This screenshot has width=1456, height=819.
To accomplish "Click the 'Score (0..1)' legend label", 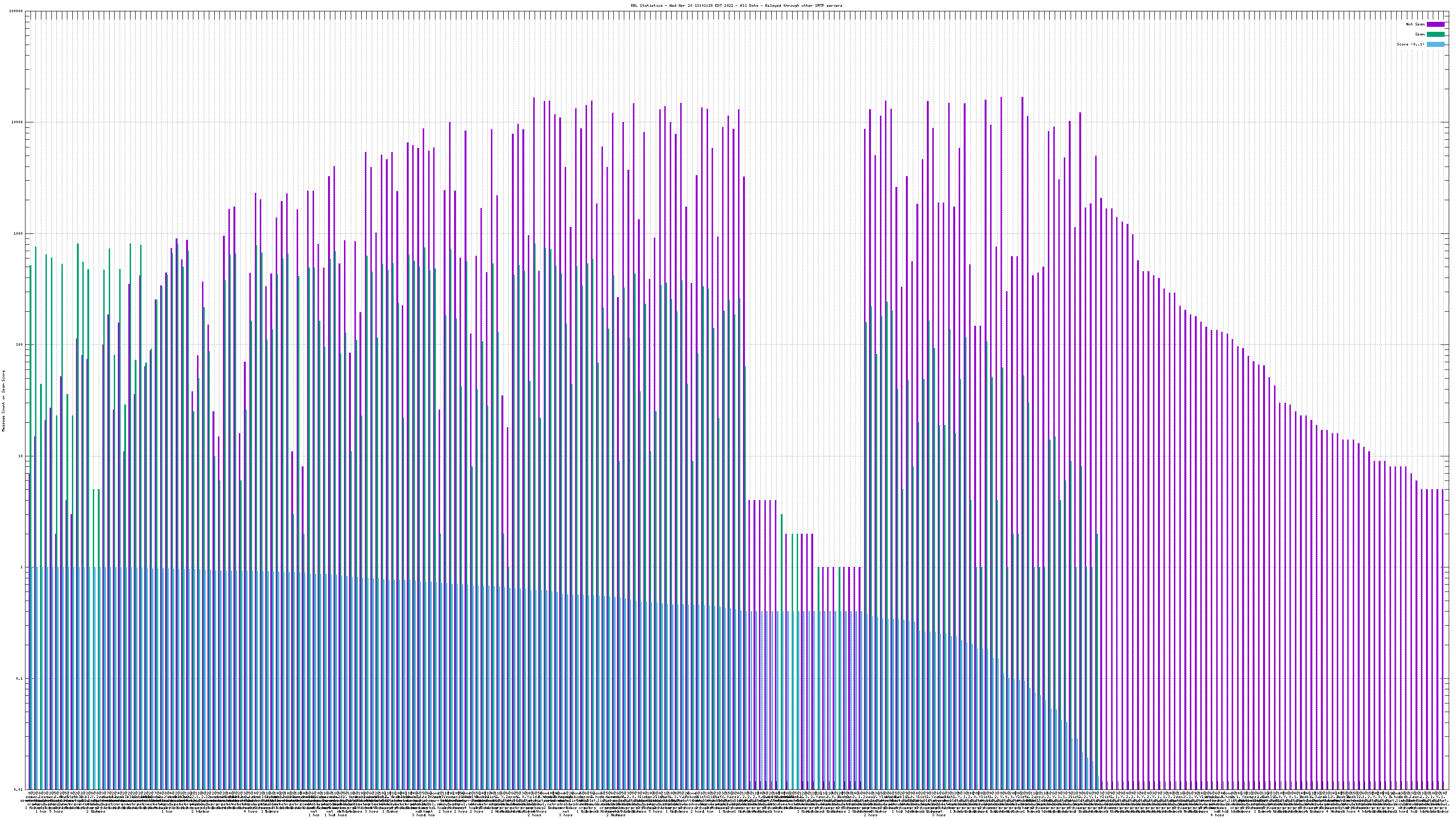I will point(1410,44).
